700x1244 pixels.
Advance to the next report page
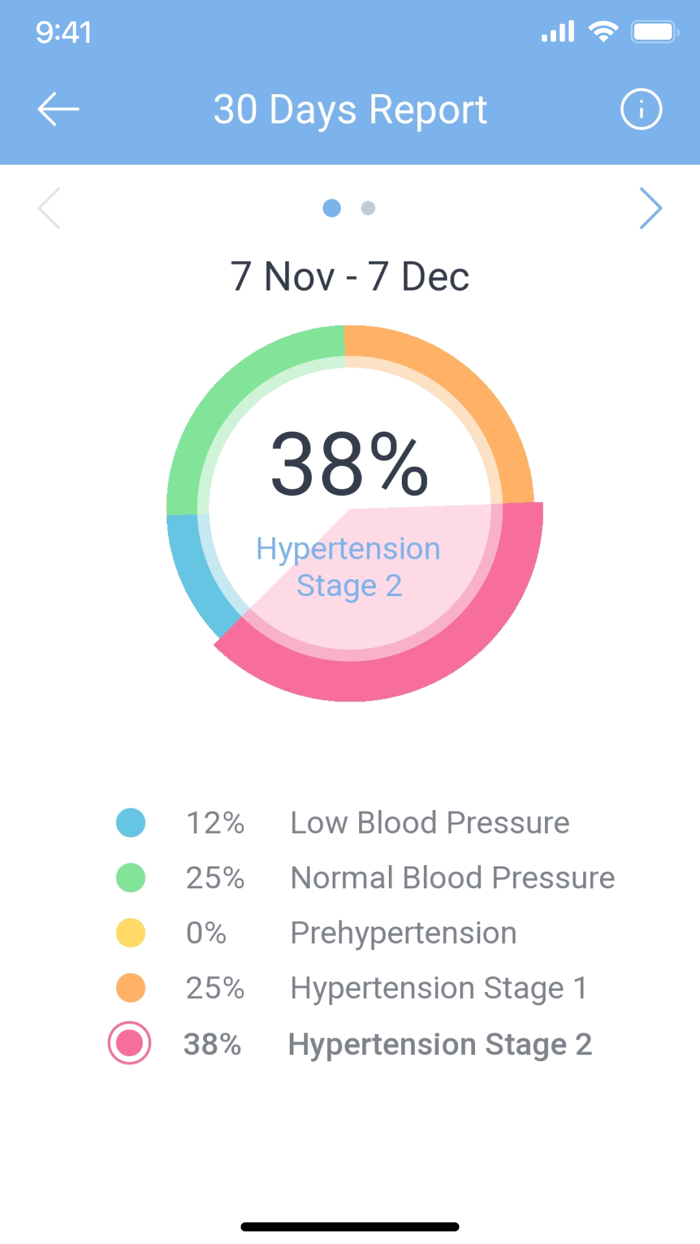point(651,208)
